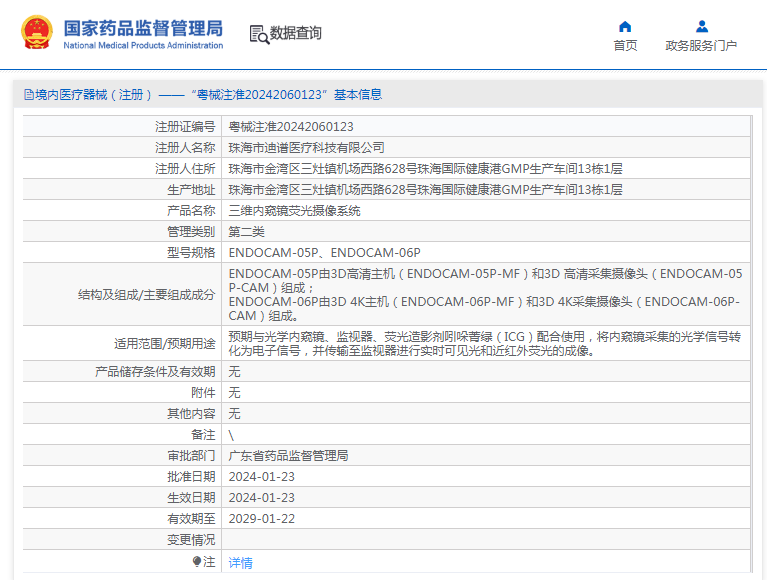
Task: Open the 详情 details link
Action: coord(240,563)
